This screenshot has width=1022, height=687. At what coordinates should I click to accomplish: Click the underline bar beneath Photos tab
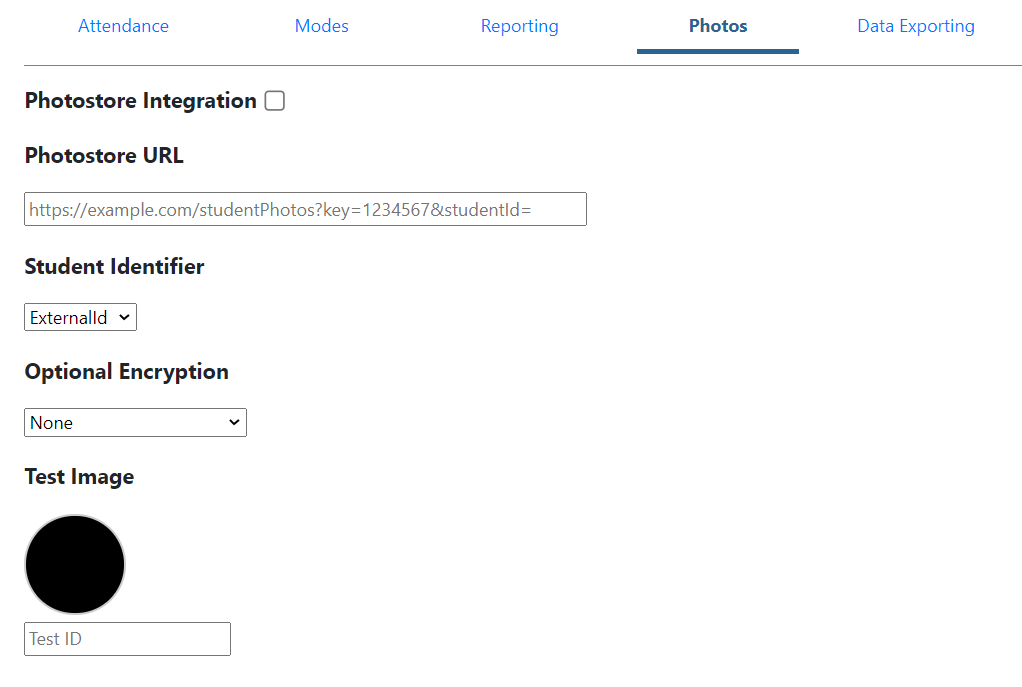717,51
